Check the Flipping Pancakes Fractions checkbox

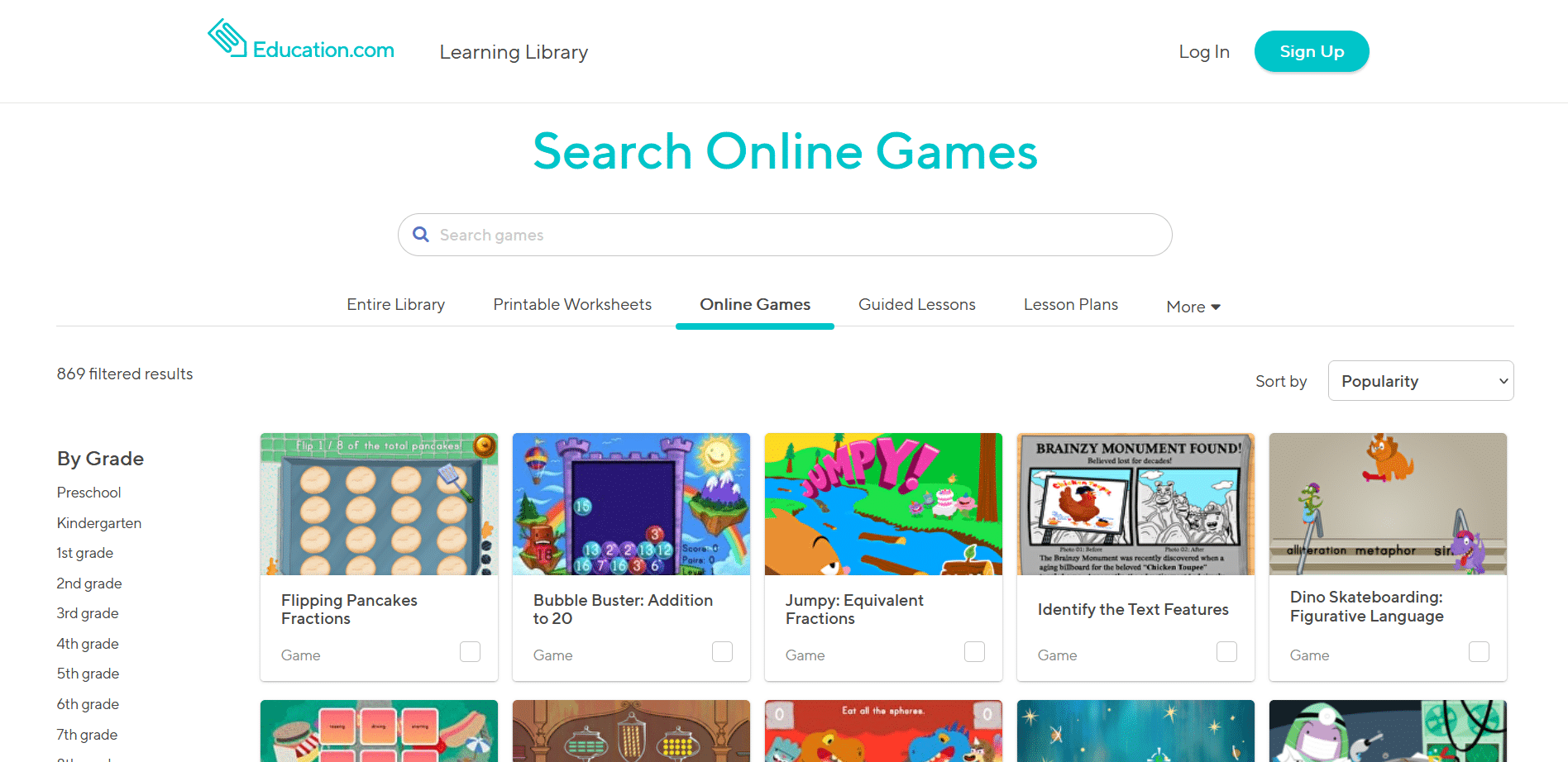pyautogui.click(x=471, y=652)
